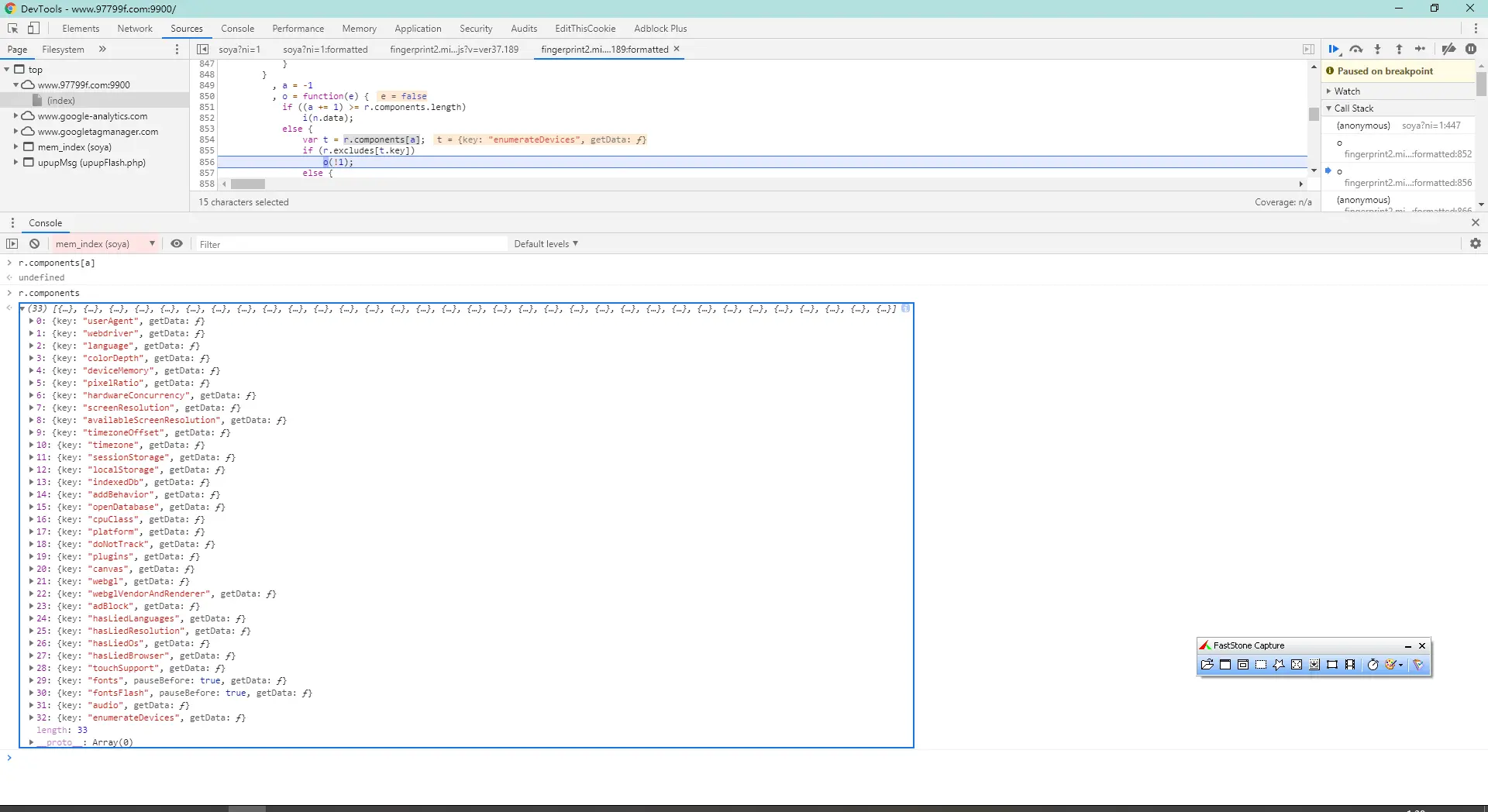Open the DevTools customize menu
Image resolution: width=1488 pixels, height=812 pixels.
pyautogui.click(x=1475, y=28)
